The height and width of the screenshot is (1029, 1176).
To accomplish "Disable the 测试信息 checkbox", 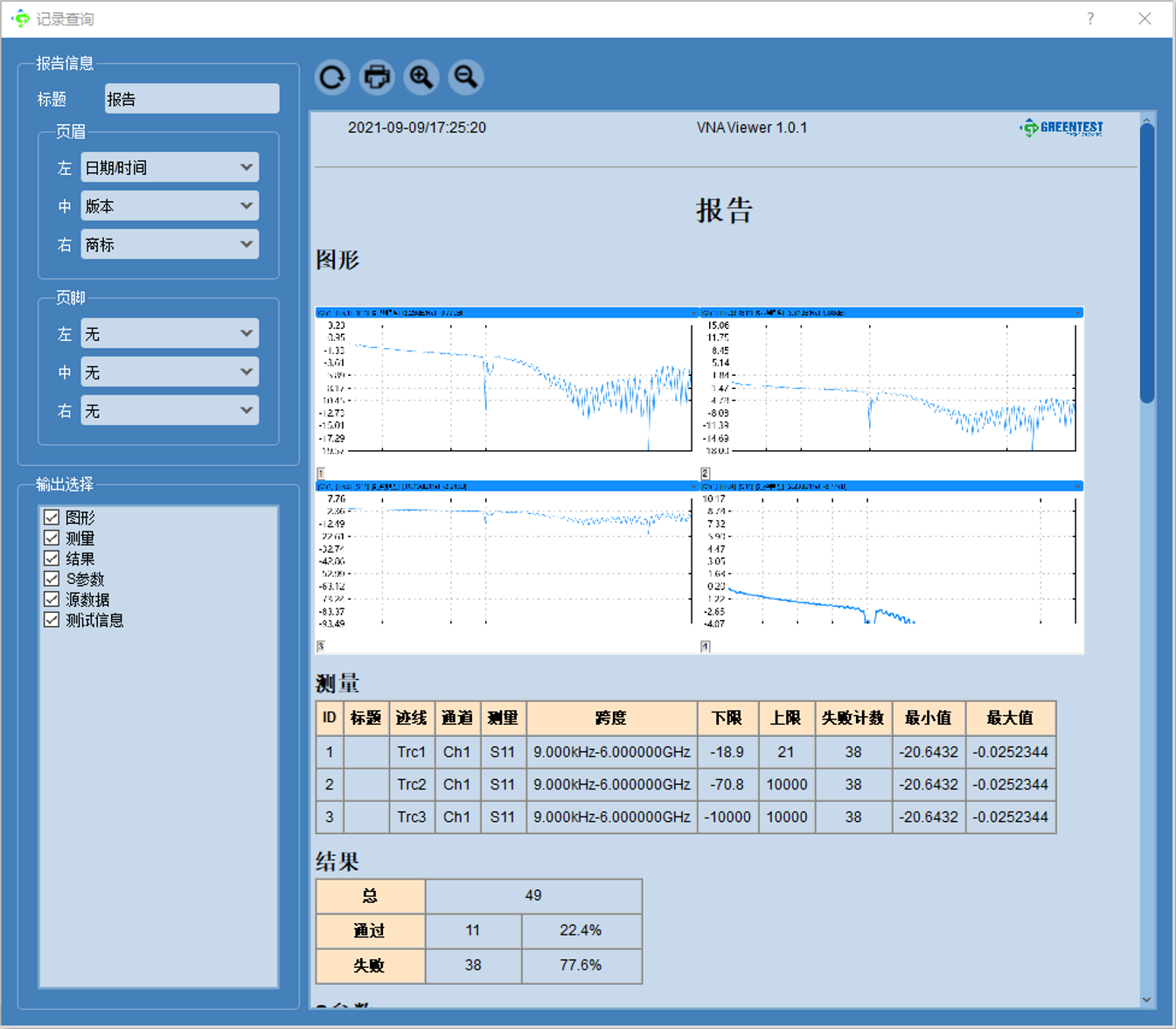I will click(x=52, y=620).
